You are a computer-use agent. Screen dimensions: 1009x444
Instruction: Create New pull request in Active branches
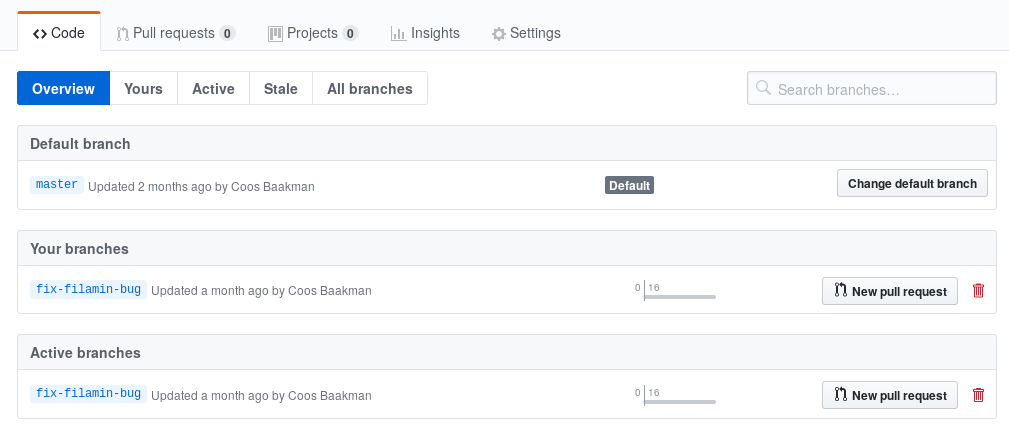tap(889, 395)
